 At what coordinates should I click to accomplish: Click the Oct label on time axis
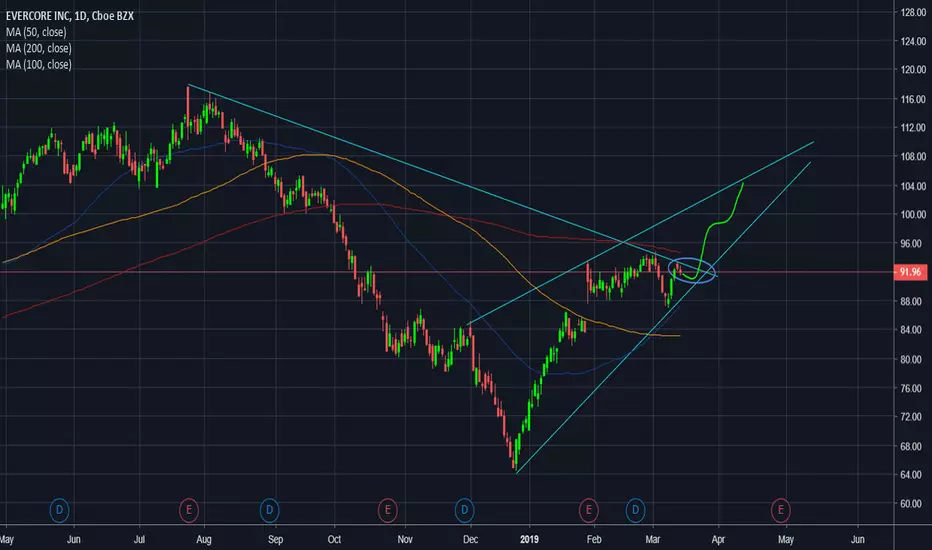pos(334,539)
